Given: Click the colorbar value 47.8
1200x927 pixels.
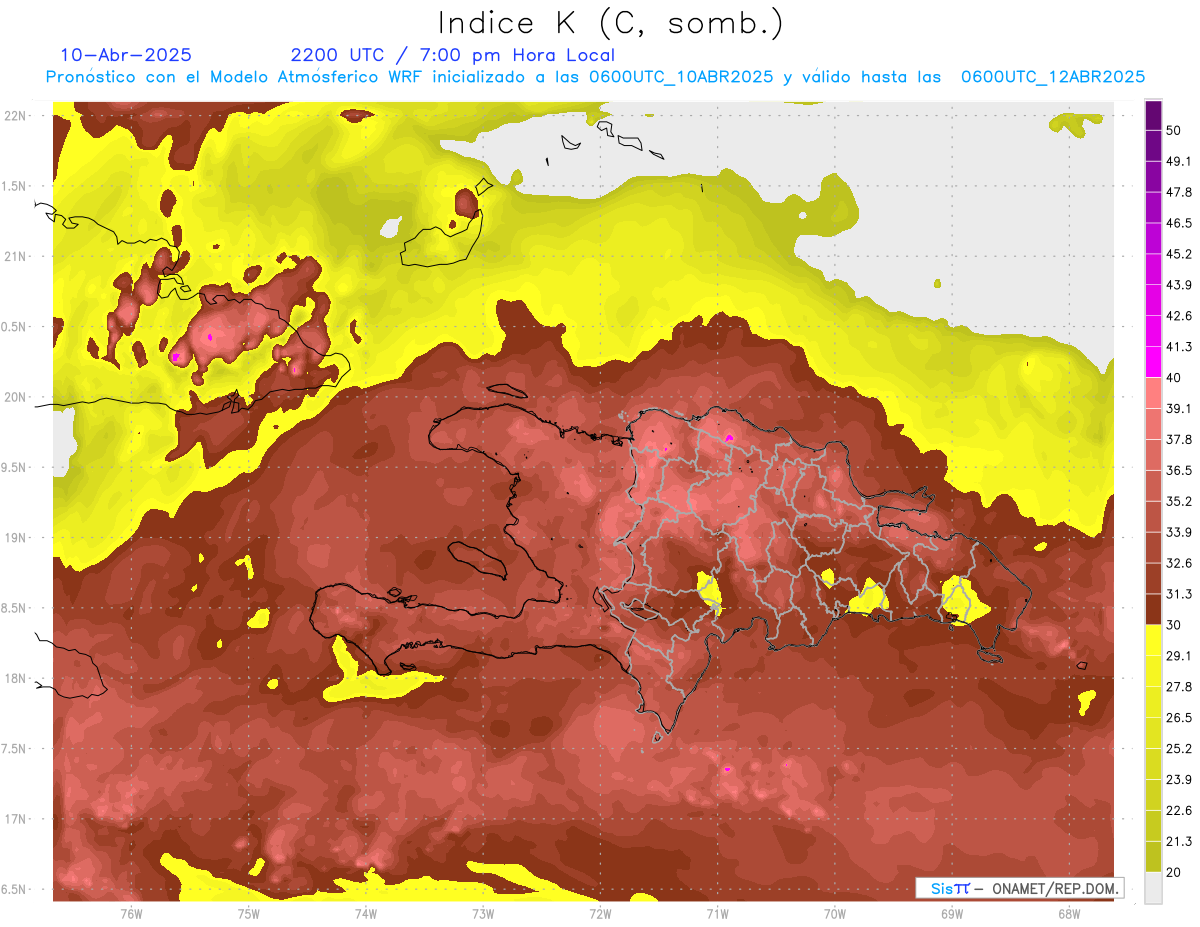Looking at the screenshot, I should 1179,192.
